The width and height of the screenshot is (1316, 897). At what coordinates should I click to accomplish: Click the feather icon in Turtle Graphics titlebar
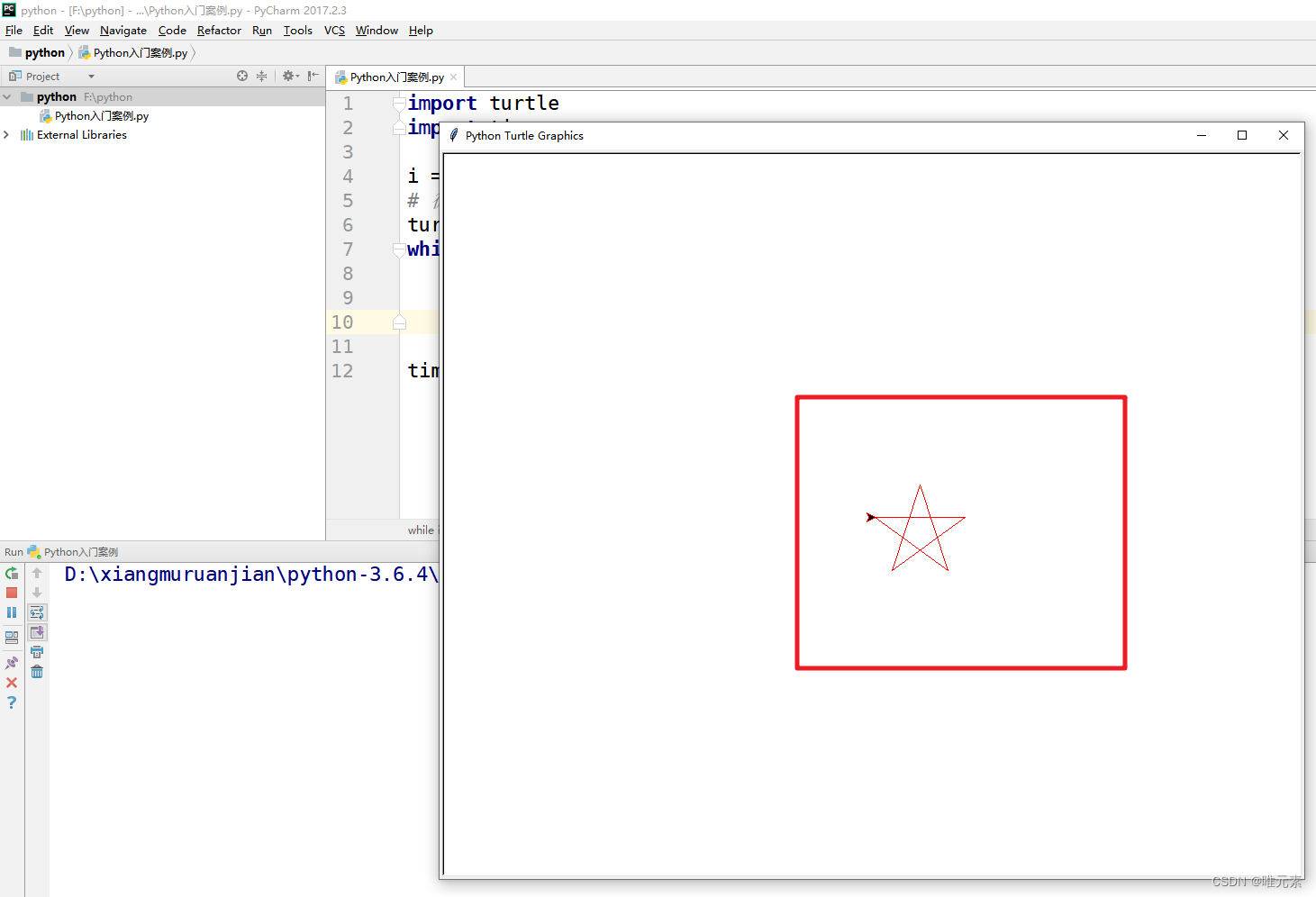(454, 135)
